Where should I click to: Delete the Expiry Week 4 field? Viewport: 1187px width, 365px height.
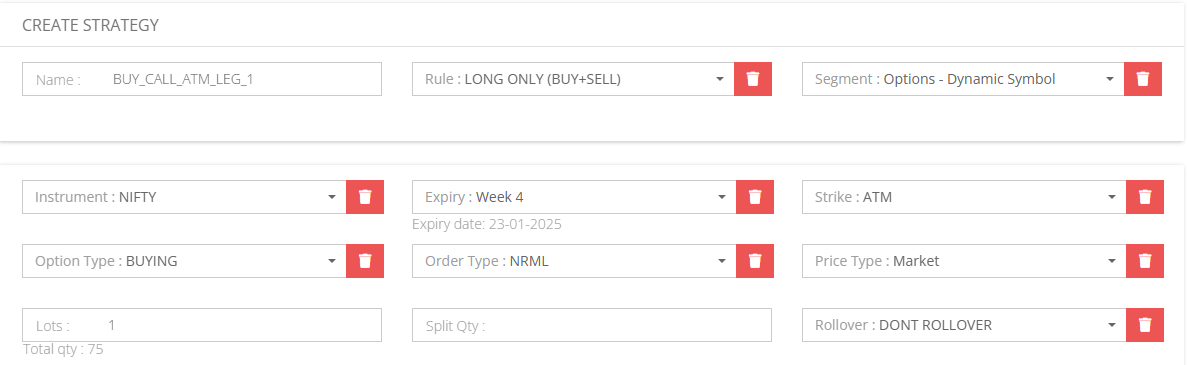755,197
